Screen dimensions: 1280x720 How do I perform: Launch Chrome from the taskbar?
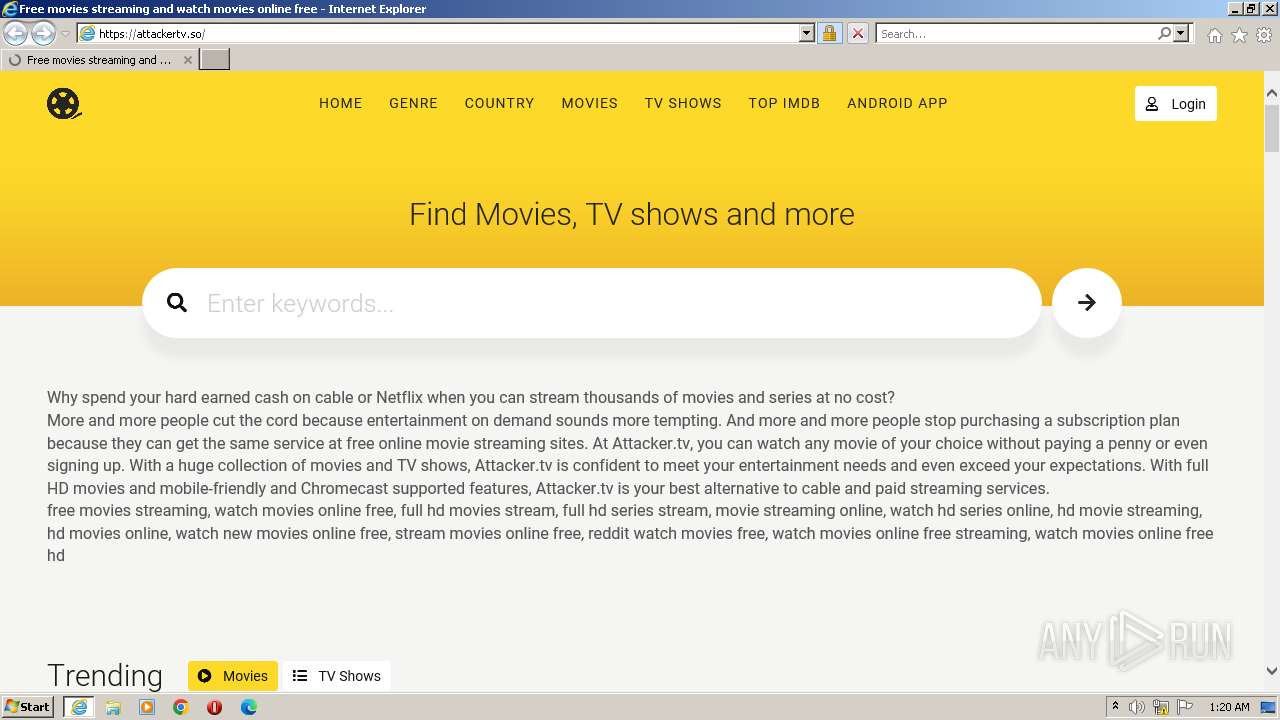click(x=180, y=707)
